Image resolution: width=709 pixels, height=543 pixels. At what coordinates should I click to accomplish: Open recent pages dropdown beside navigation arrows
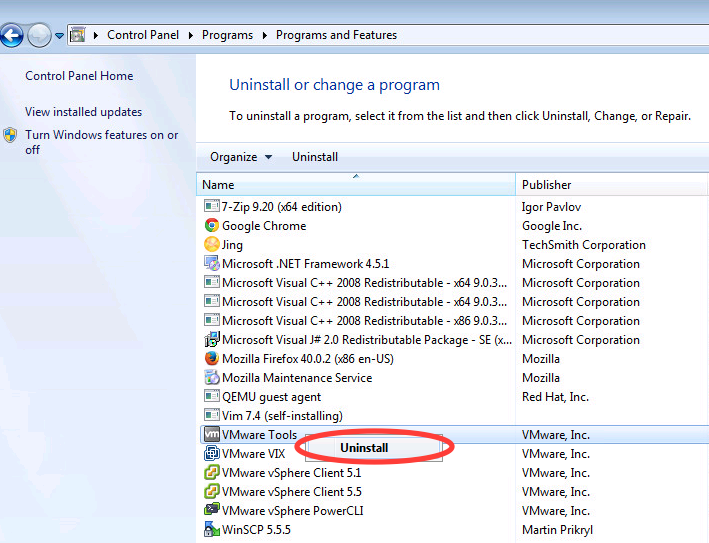coord(59,36)
